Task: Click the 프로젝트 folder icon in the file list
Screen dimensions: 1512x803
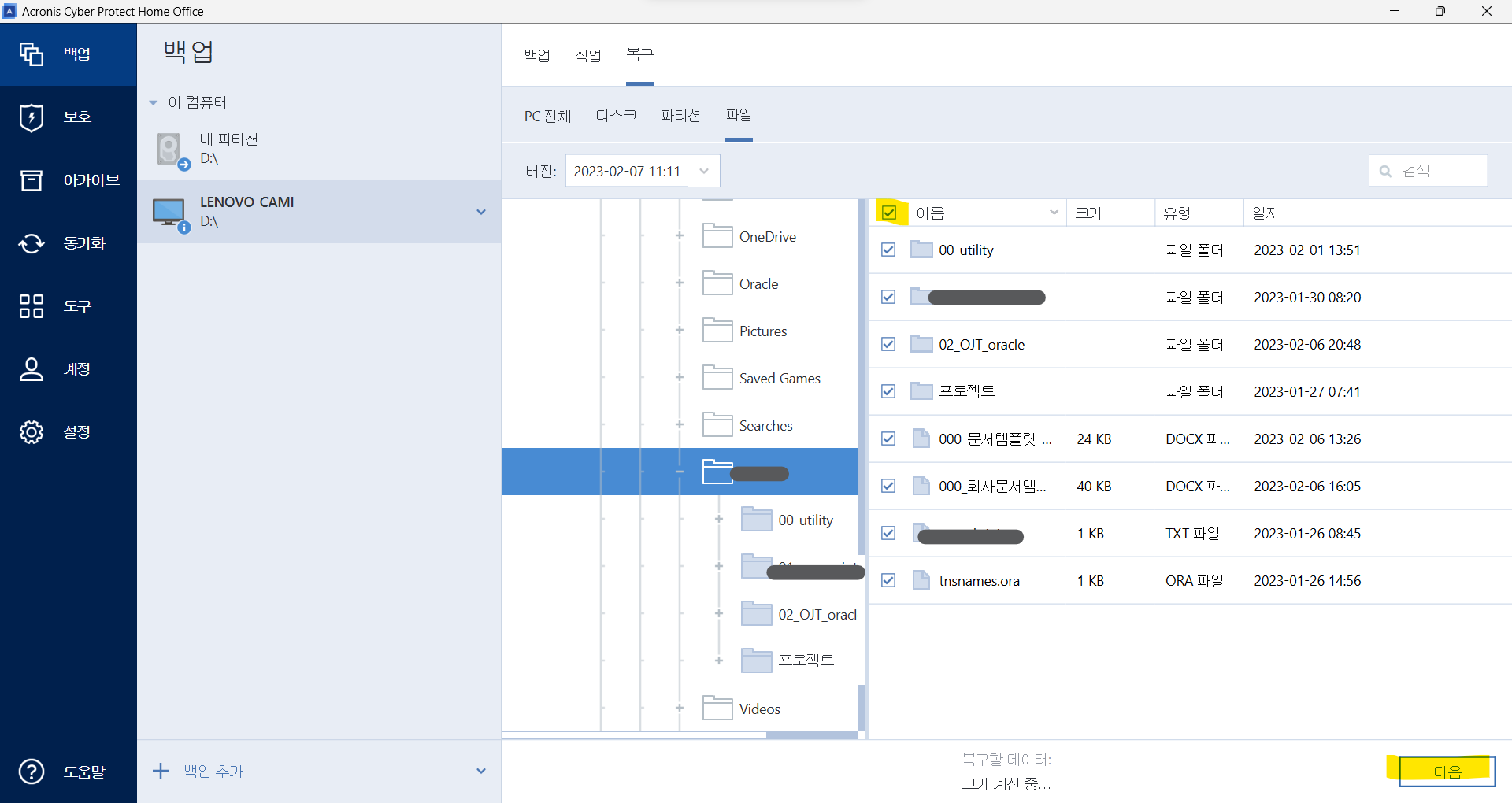Action: [921, 391]
